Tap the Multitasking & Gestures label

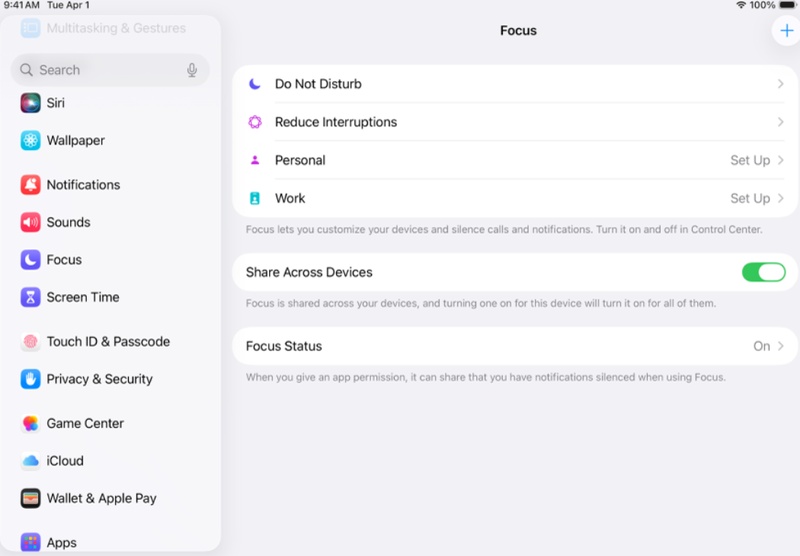[116, 28]
